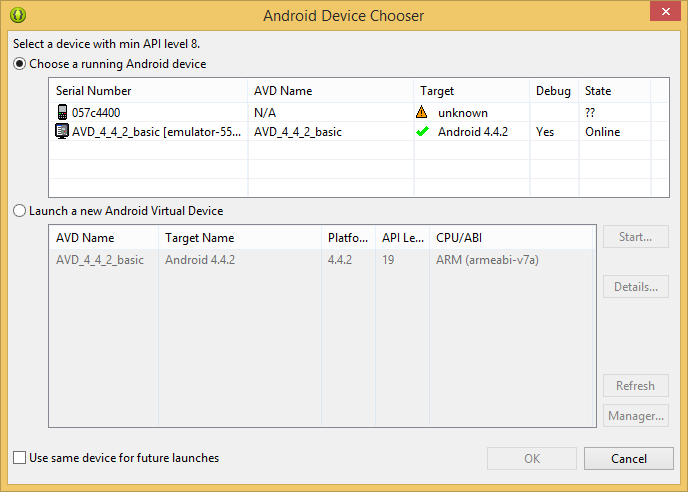Click the AVD Name header in running devices table

pyautogui.click(x=283, y=91)
